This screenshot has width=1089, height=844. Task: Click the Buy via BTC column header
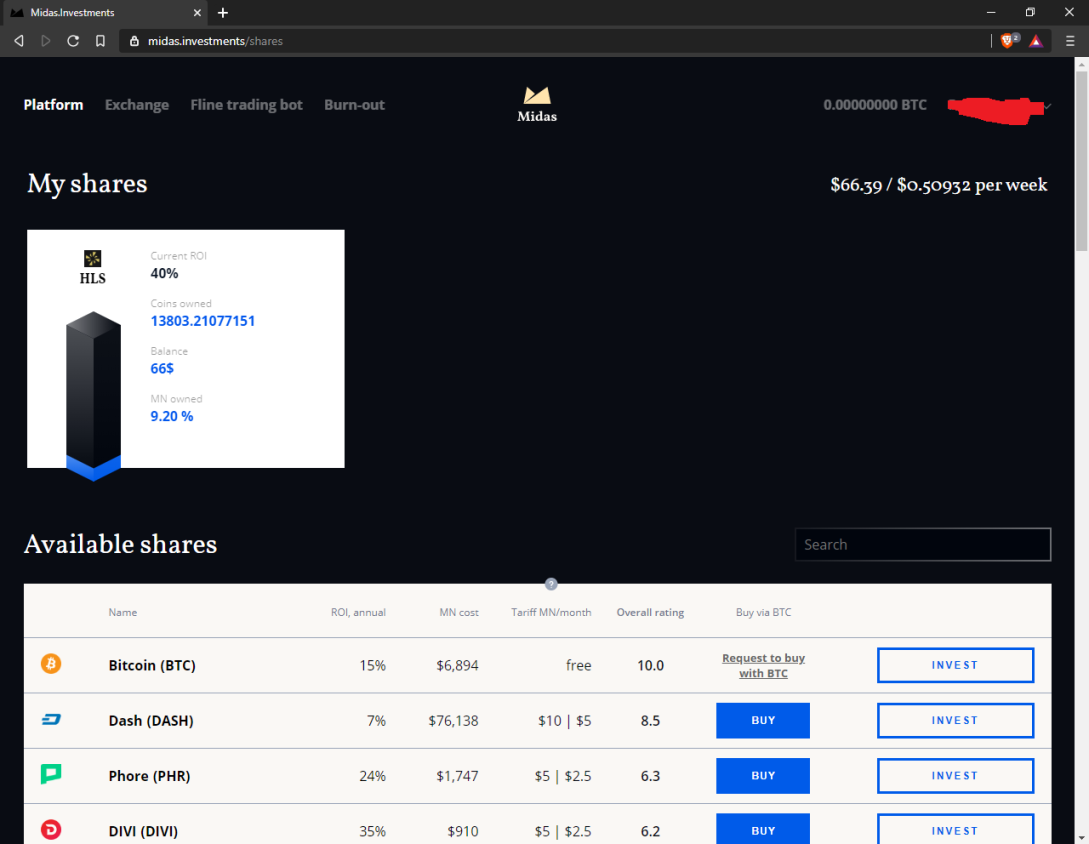[763, 612]
